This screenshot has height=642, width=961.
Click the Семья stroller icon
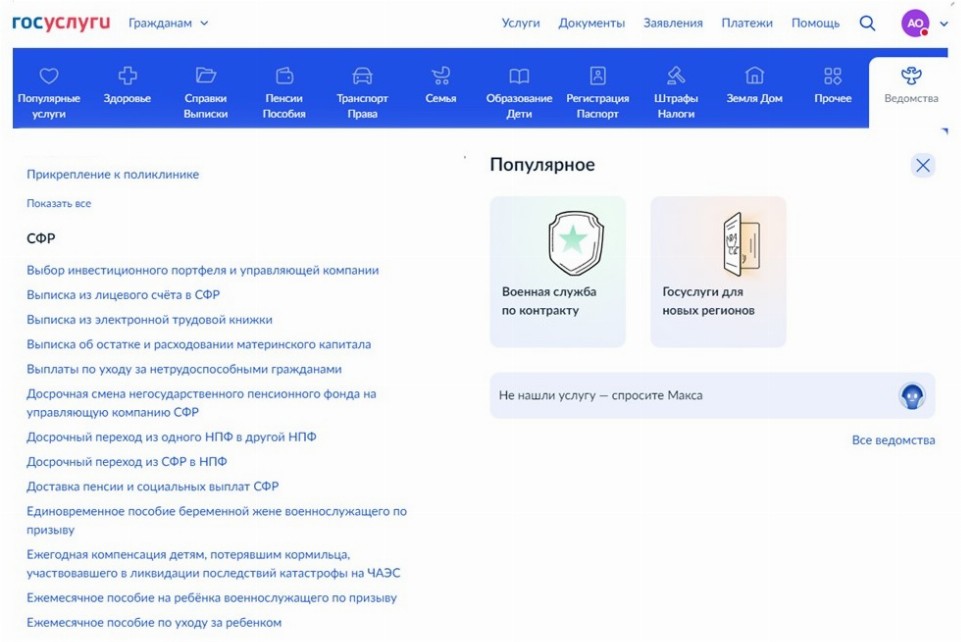point(440,76)
